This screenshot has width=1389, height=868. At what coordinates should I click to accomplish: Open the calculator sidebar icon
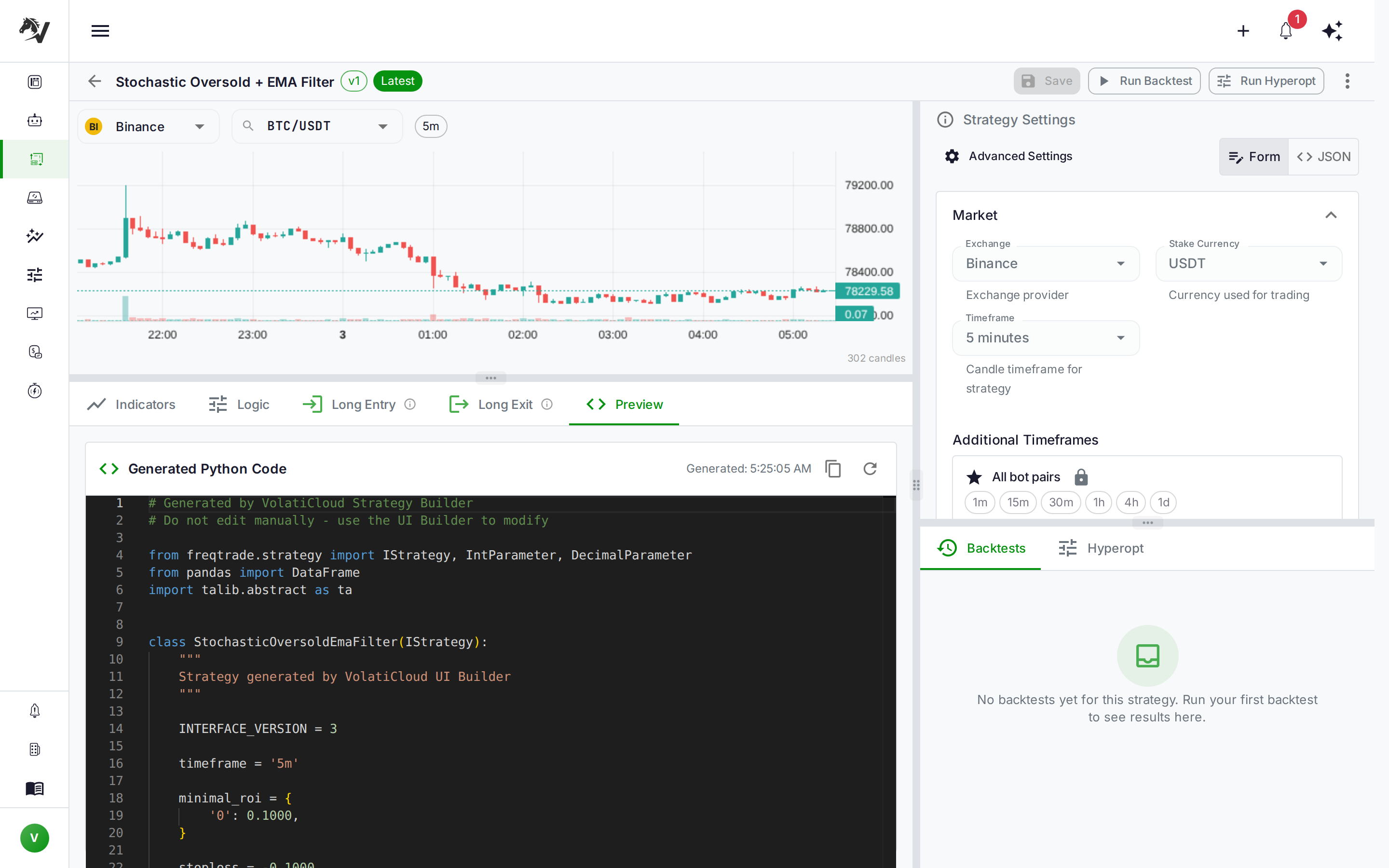pos(34,749)
